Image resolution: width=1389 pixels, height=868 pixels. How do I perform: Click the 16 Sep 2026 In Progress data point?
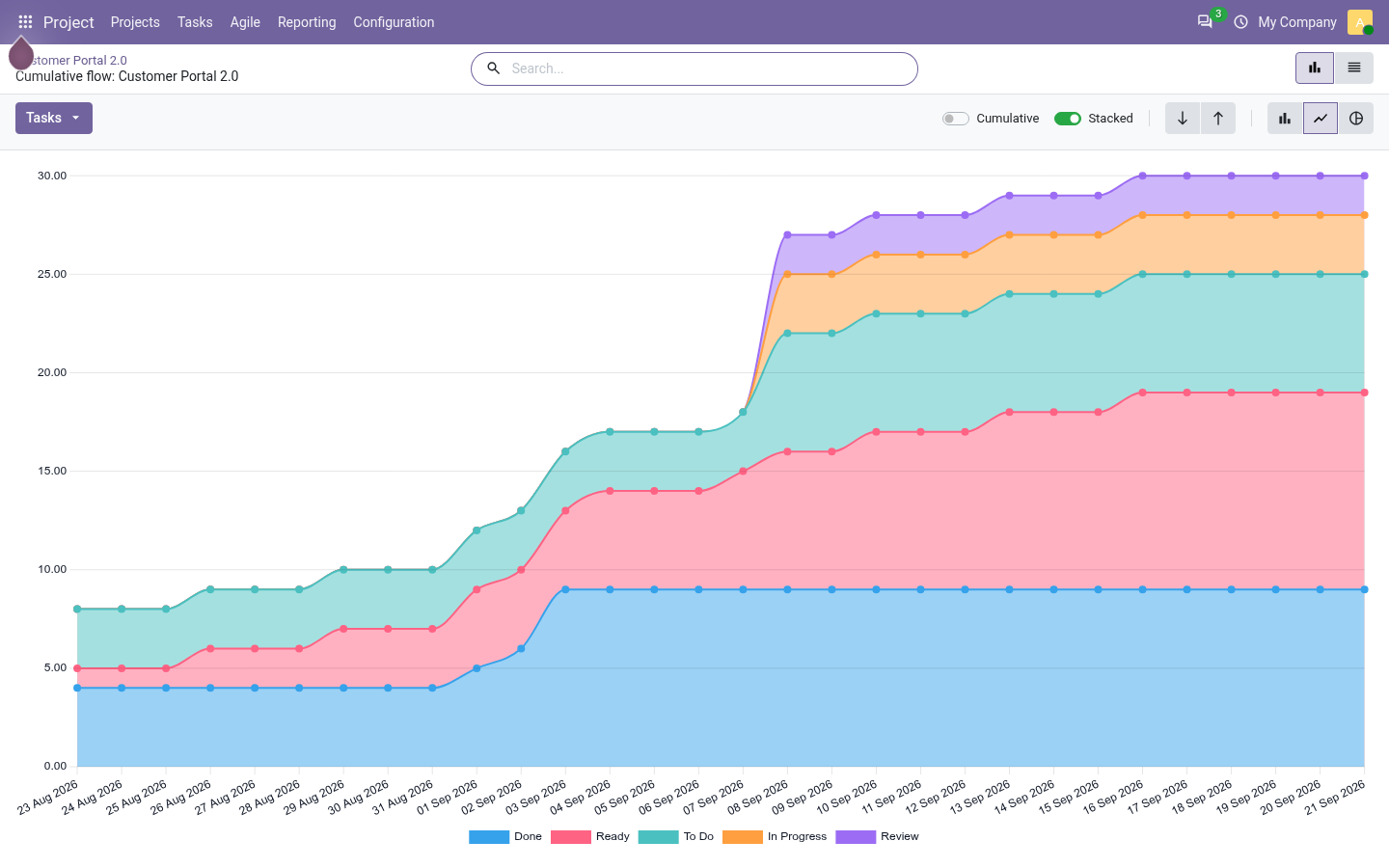(1143, 215)
